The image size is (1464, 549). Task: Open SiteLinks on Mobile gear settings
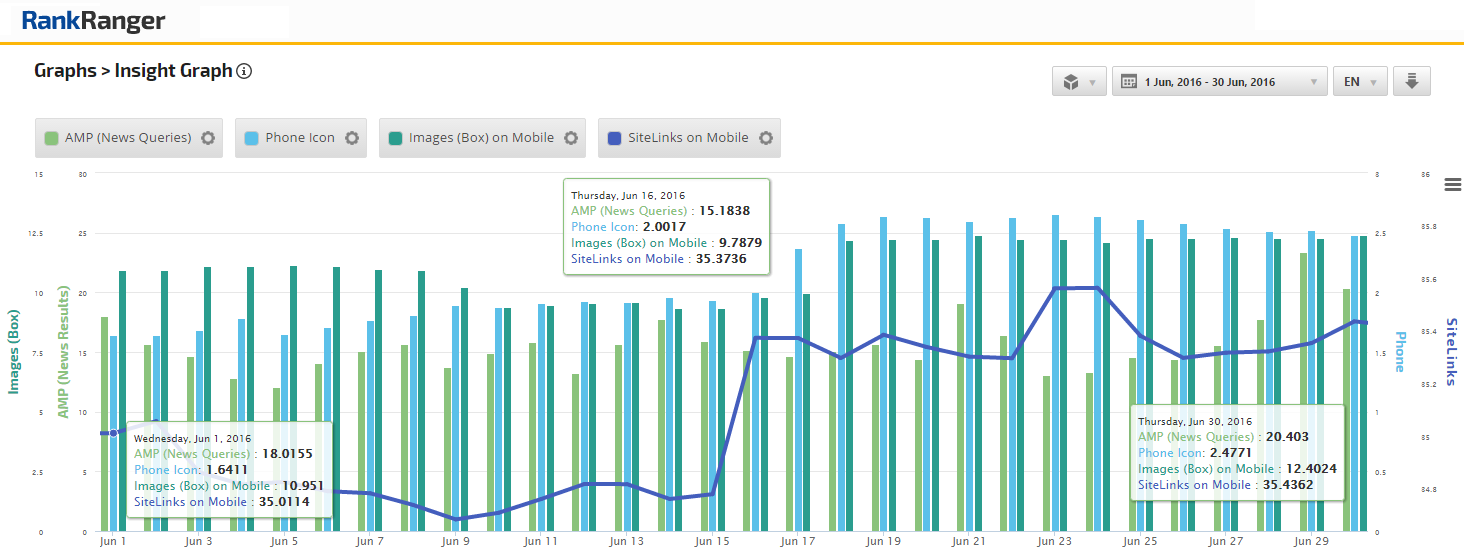tap(766, 138)
